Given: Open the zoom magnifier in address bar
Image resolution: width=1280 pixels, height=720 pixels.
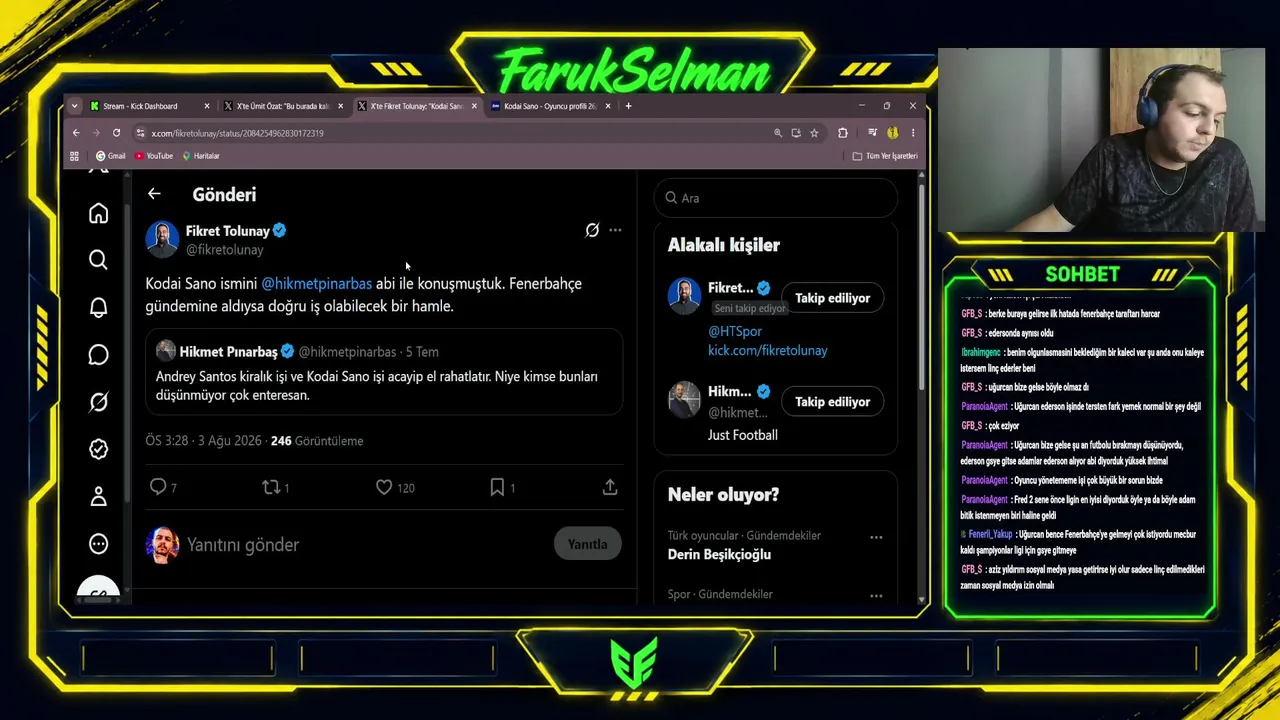Looking at the screenshot, I should 778,133.
